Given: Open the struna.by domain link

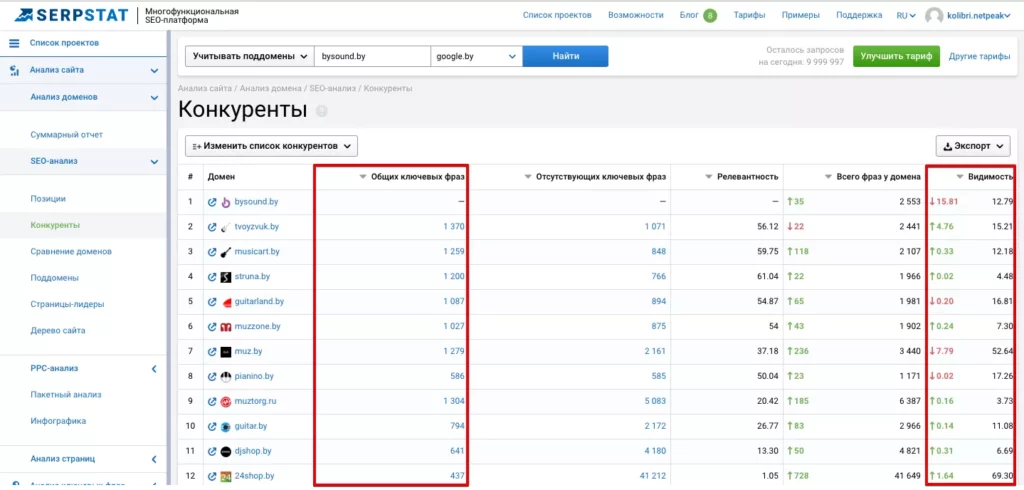Looking at the screenshot, I should point(251,277).
